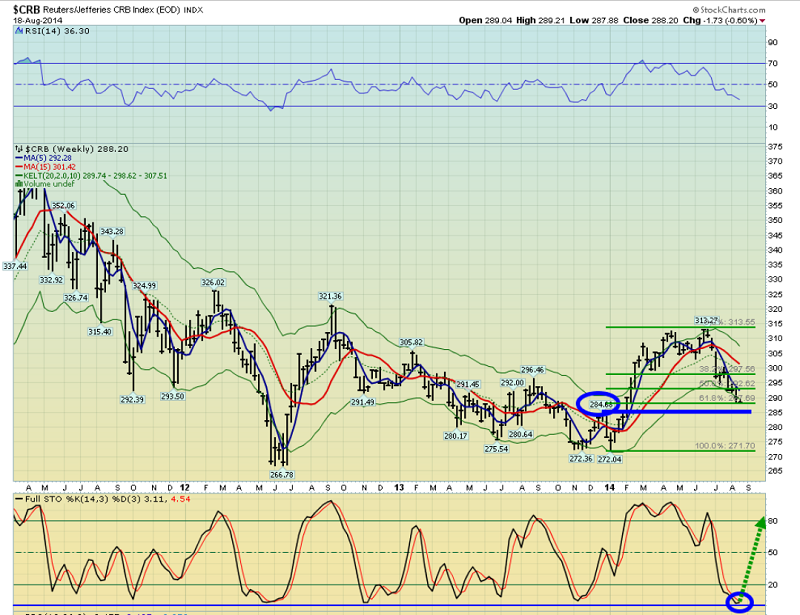Screen dimensions: 800x615
Task: Select the $CRB (Weekly) 288.20 legend label
Action: (77, 149)
